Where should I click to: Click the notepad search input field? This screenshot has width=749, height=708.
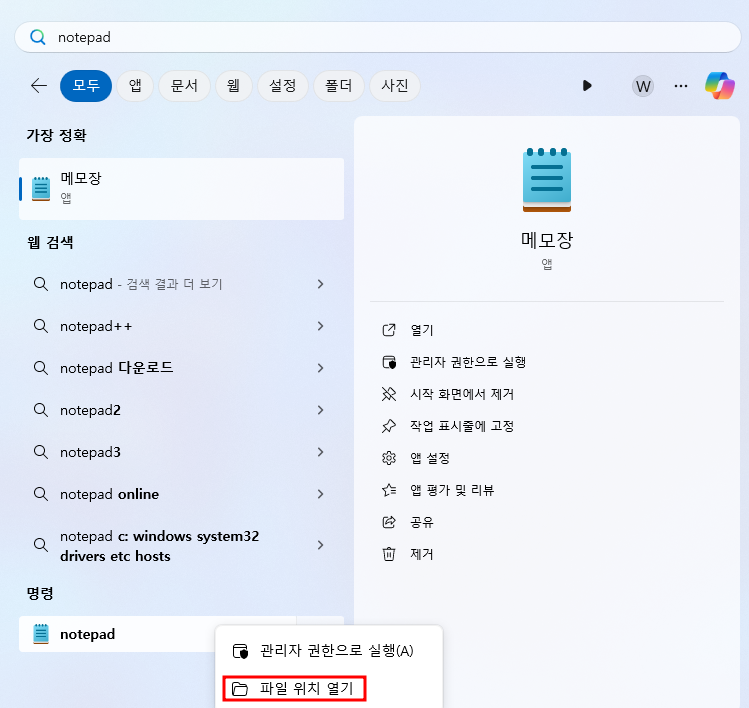pos(378,37)
